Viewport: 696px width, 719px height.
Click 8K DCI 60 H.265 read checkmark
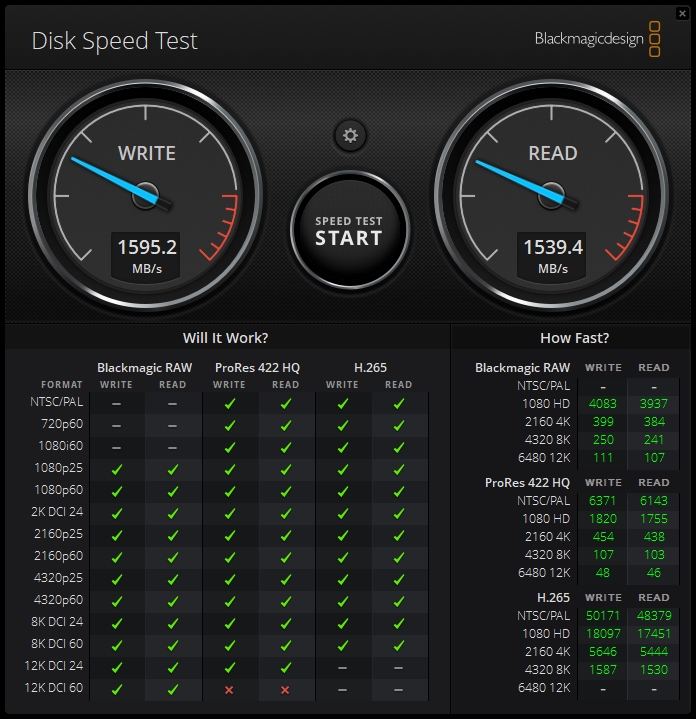(399, 645)
